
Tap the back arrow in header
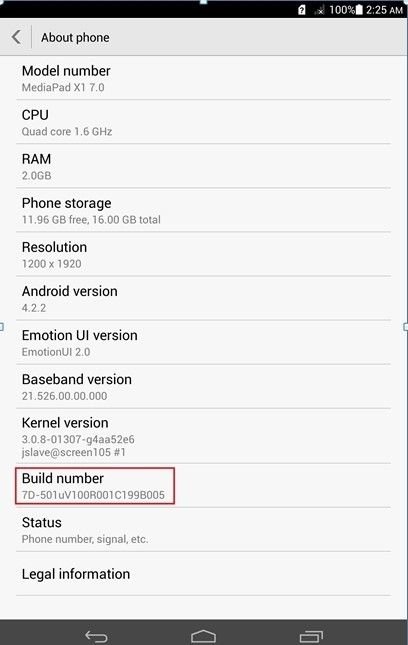pyautogui.click(x=16, y=37)
